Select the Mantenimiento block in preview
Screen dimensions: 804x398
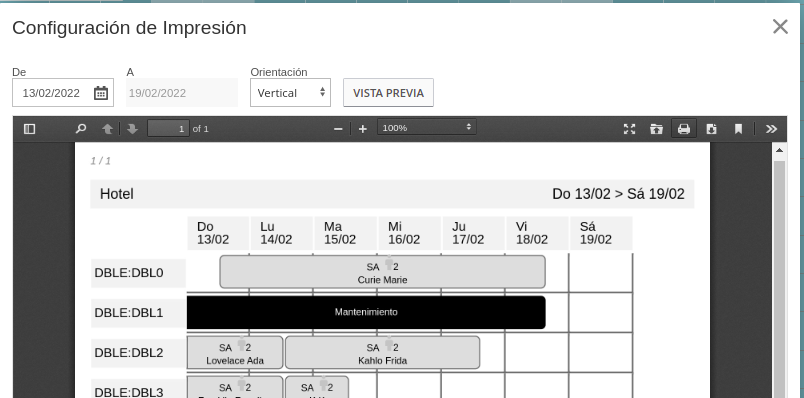click(366, 312)
